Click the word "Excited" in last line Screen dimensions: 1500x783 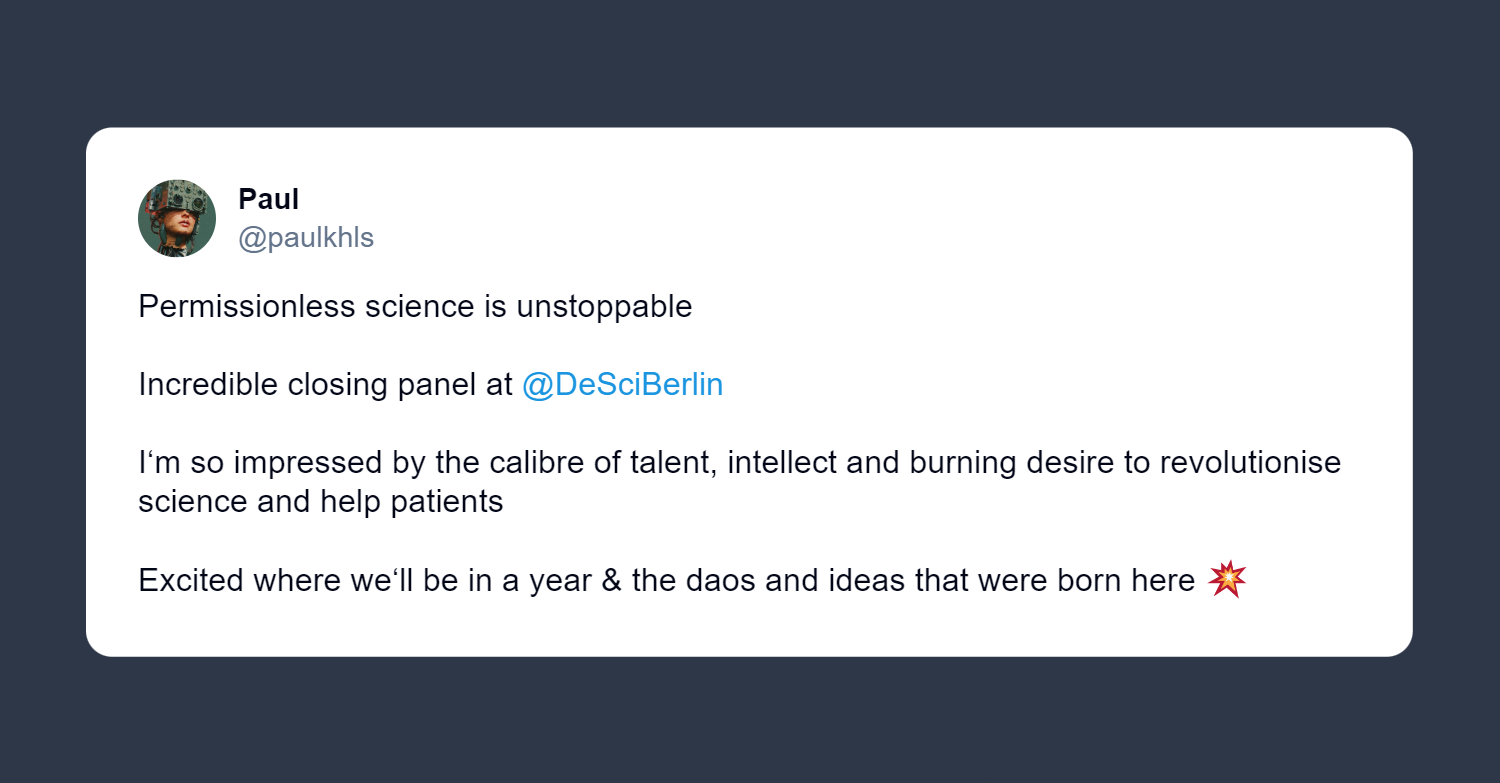pos(191,580)
